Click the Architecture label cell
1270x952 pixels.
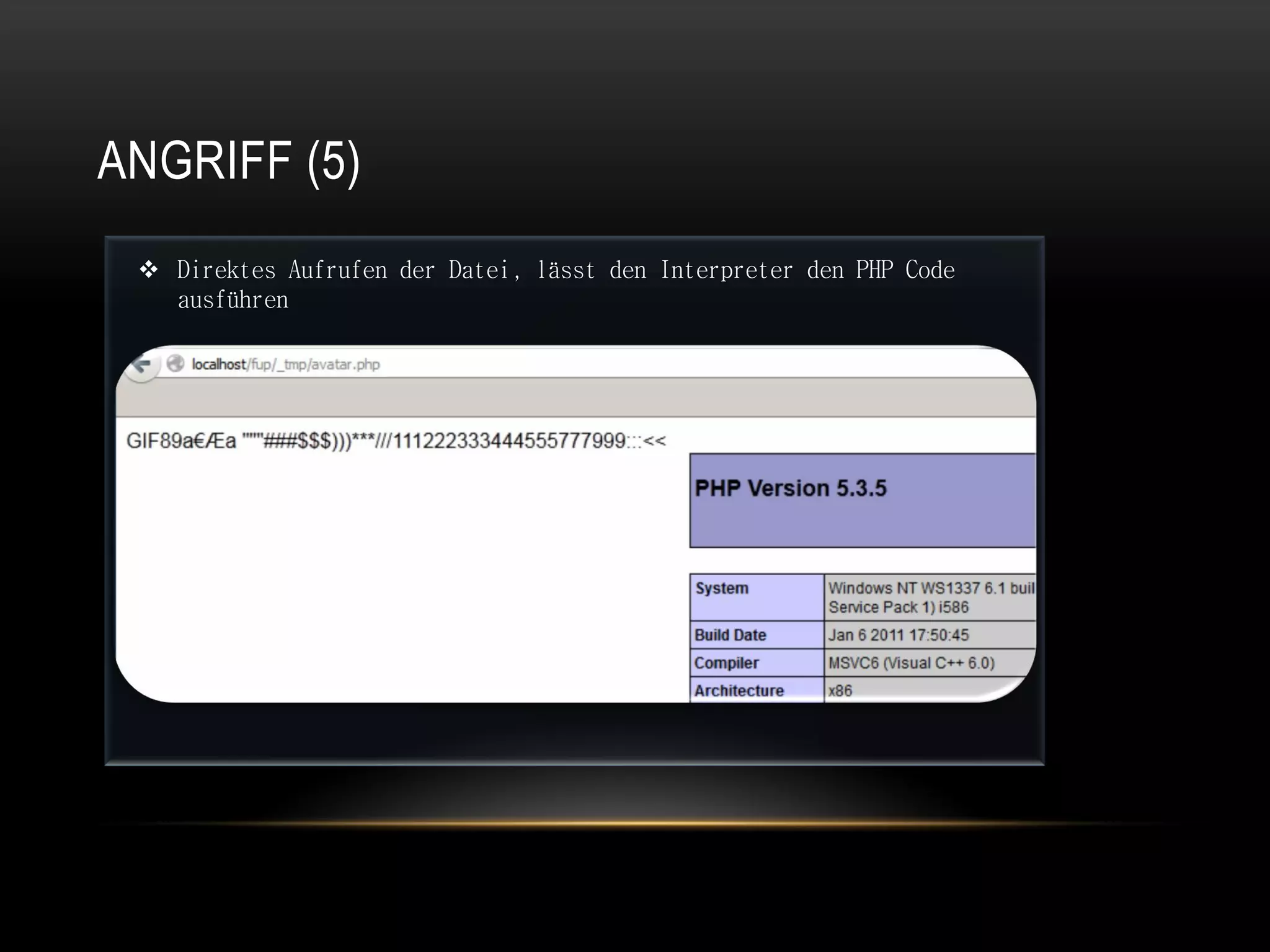point(757,690)
